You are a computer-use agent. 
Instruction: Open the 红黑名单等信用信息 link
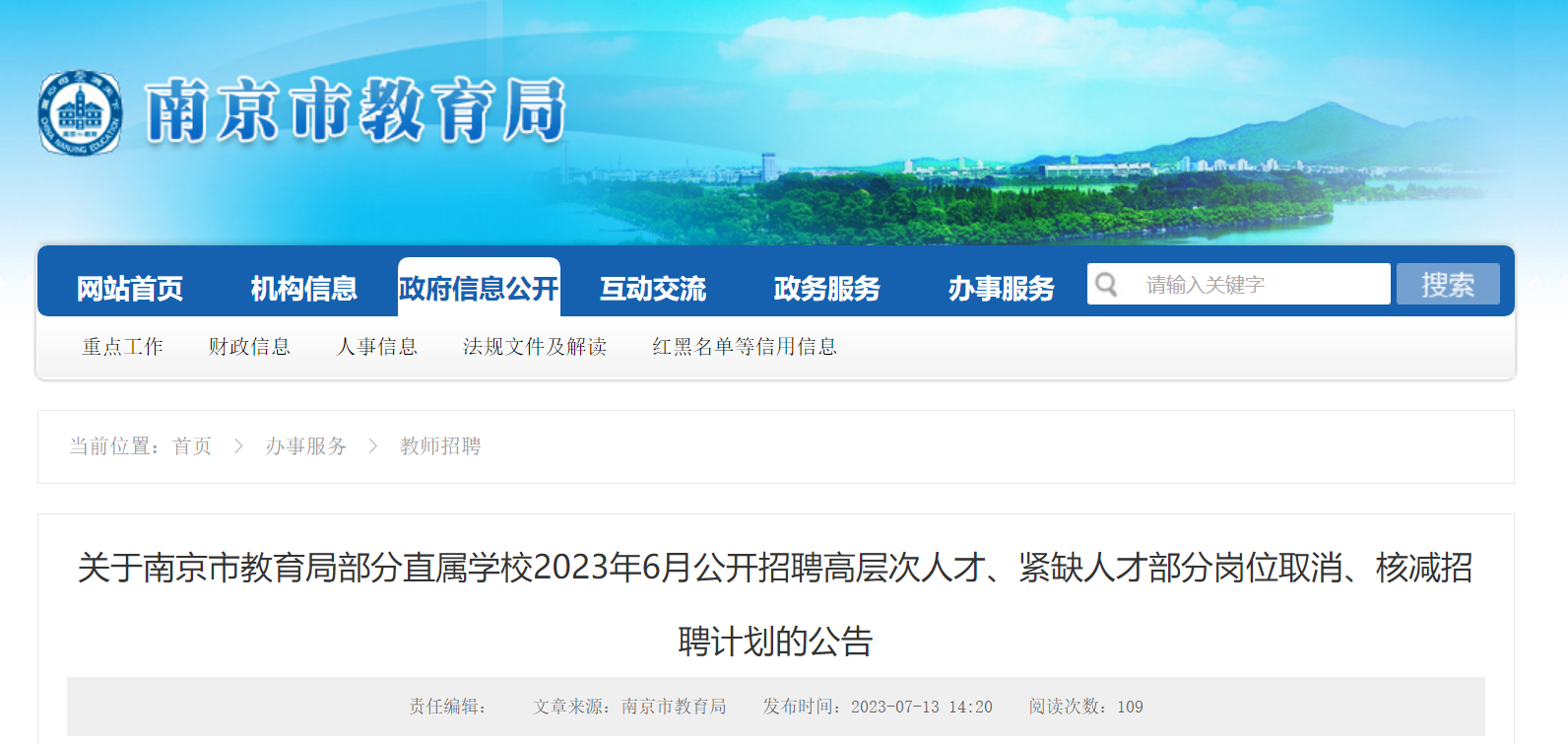pyautogui.click(x=745, y=347)
